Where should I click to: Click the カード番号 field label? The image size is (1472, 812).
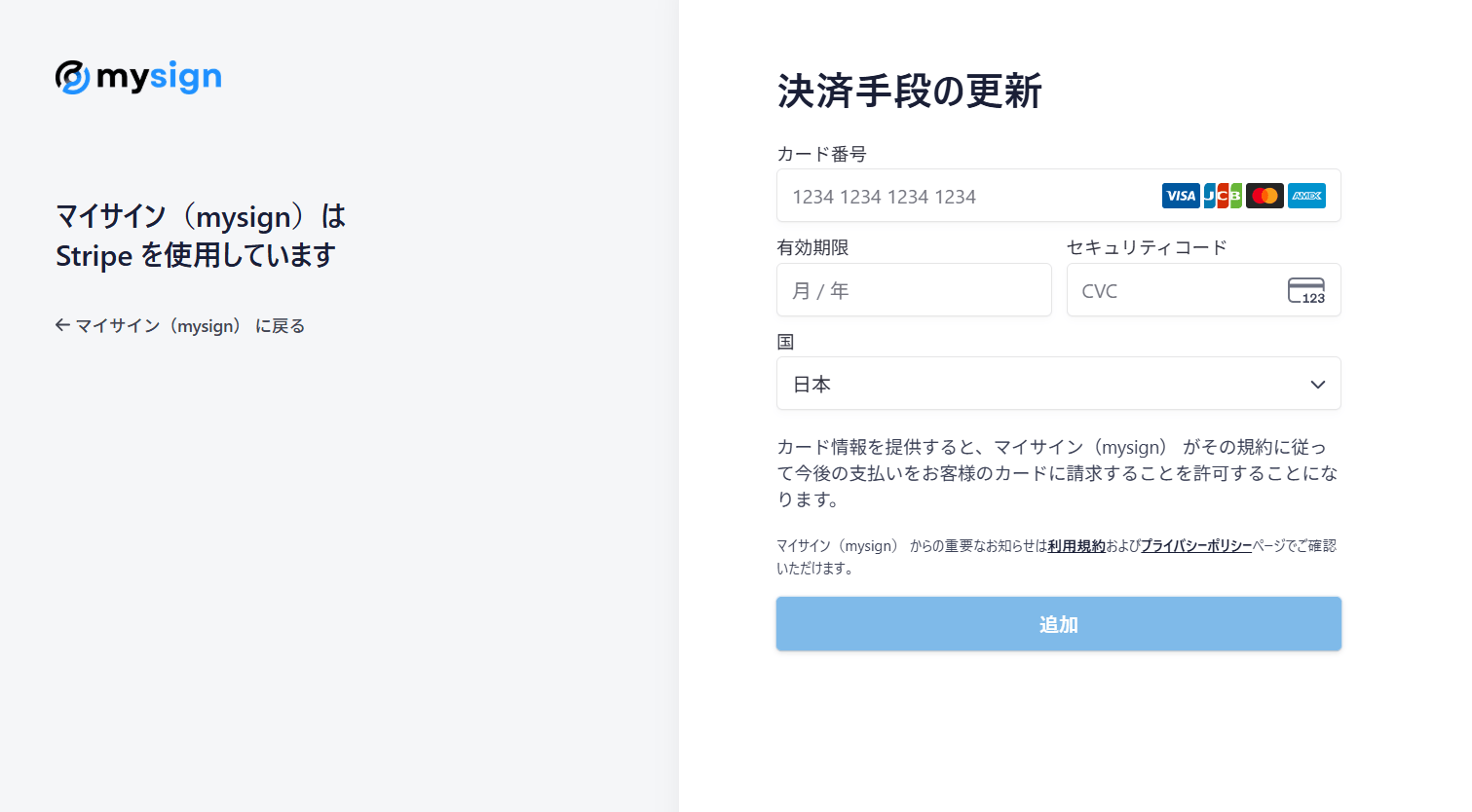tap(821, 153)
